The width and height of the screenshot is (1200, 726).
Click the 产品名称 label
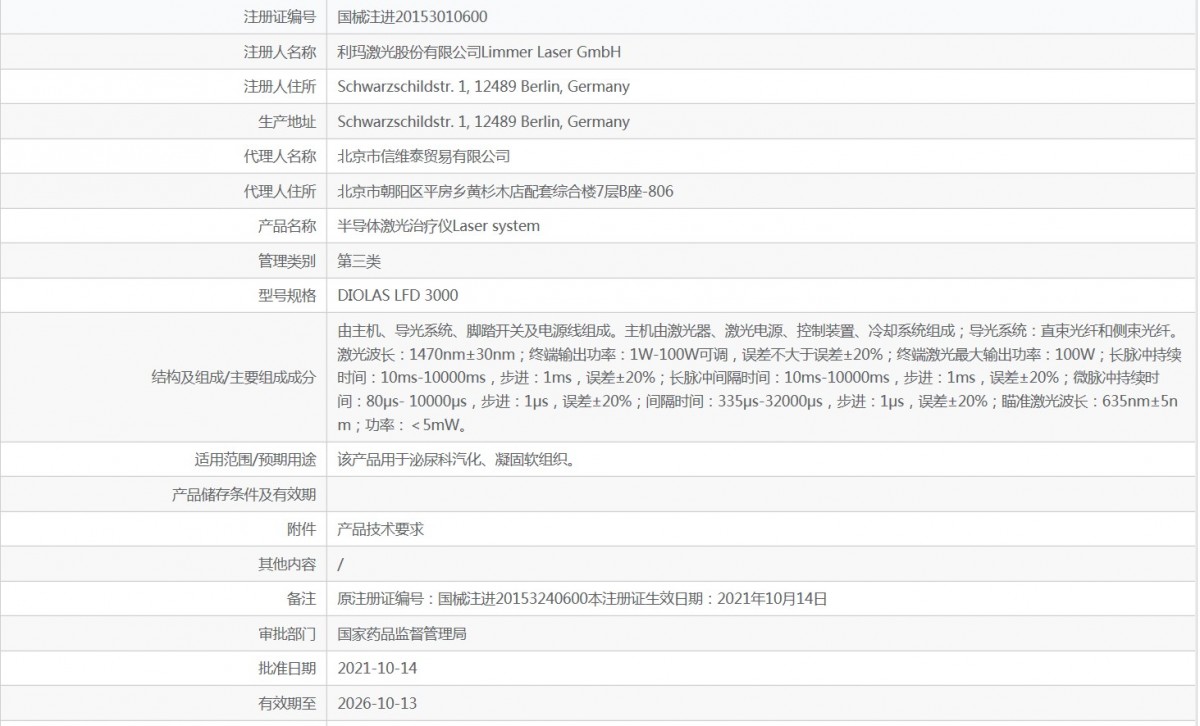coord(287,226)
